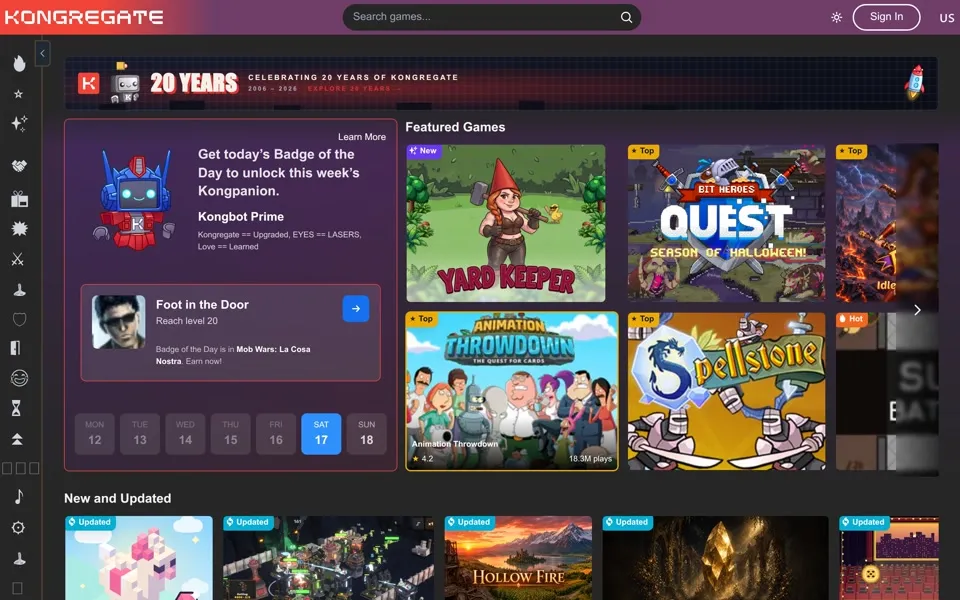Click the Kongbot Prime name text
The width and height of the screenshot is (960, 600).
[x=241, y=217]
